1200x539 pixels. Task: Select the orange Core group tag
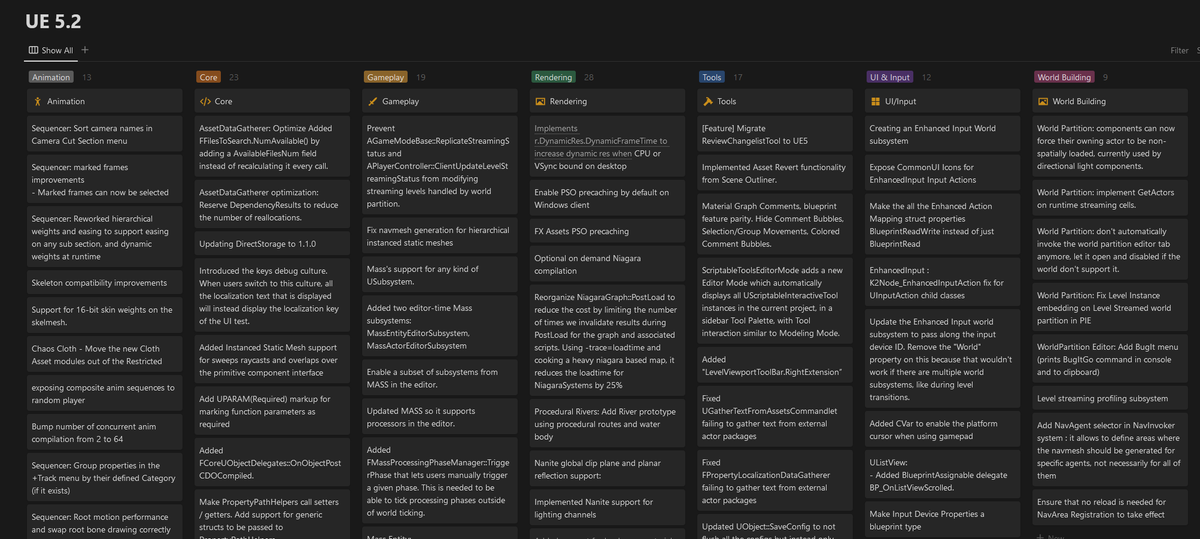click(x=209, y=77)
